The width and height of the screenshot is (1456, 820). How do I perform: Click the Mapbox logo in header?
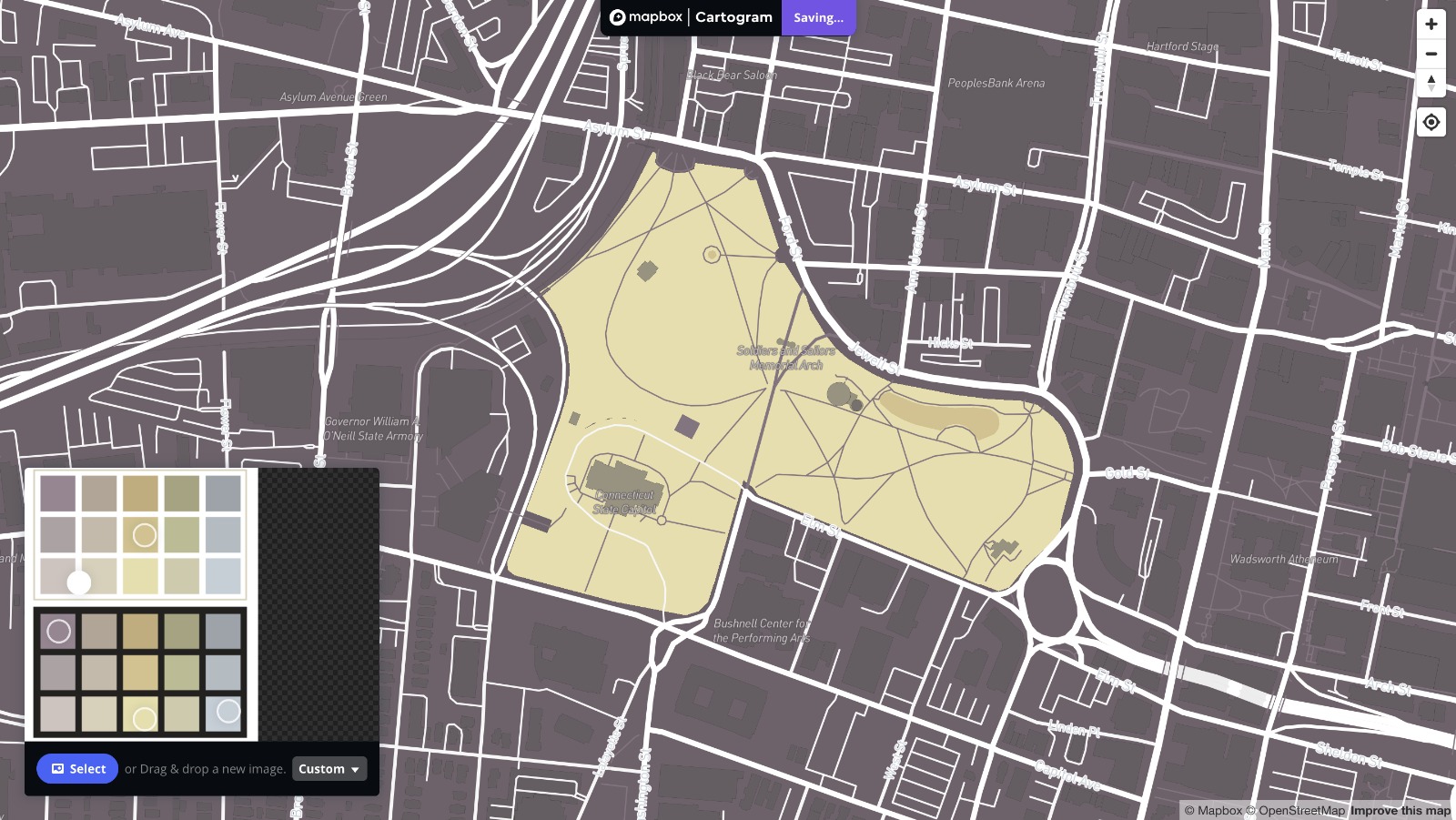pyautogui.click(x=646, y=17)
